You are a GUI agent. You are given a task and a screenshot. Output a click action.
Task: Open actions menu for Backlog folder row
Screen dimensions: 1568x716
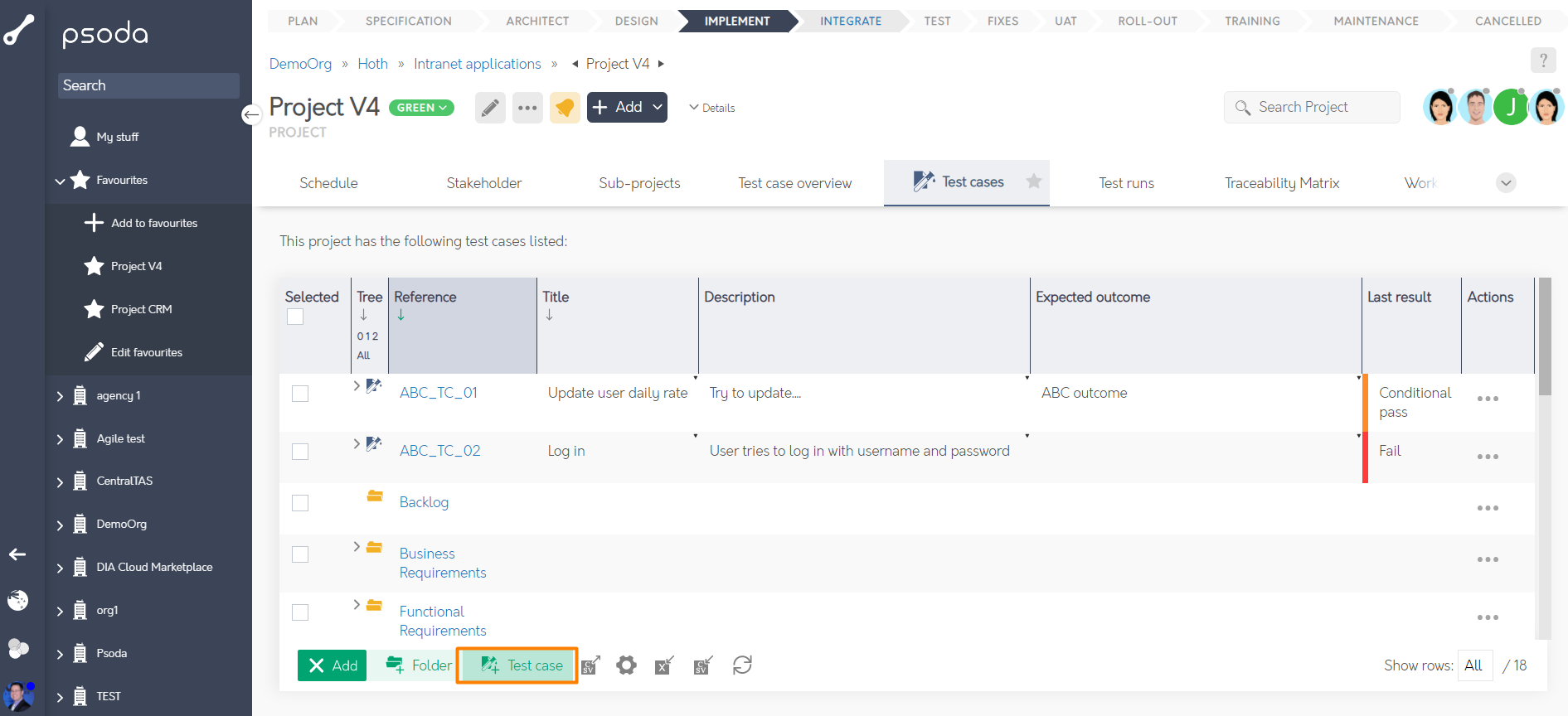click(1488, 508)
